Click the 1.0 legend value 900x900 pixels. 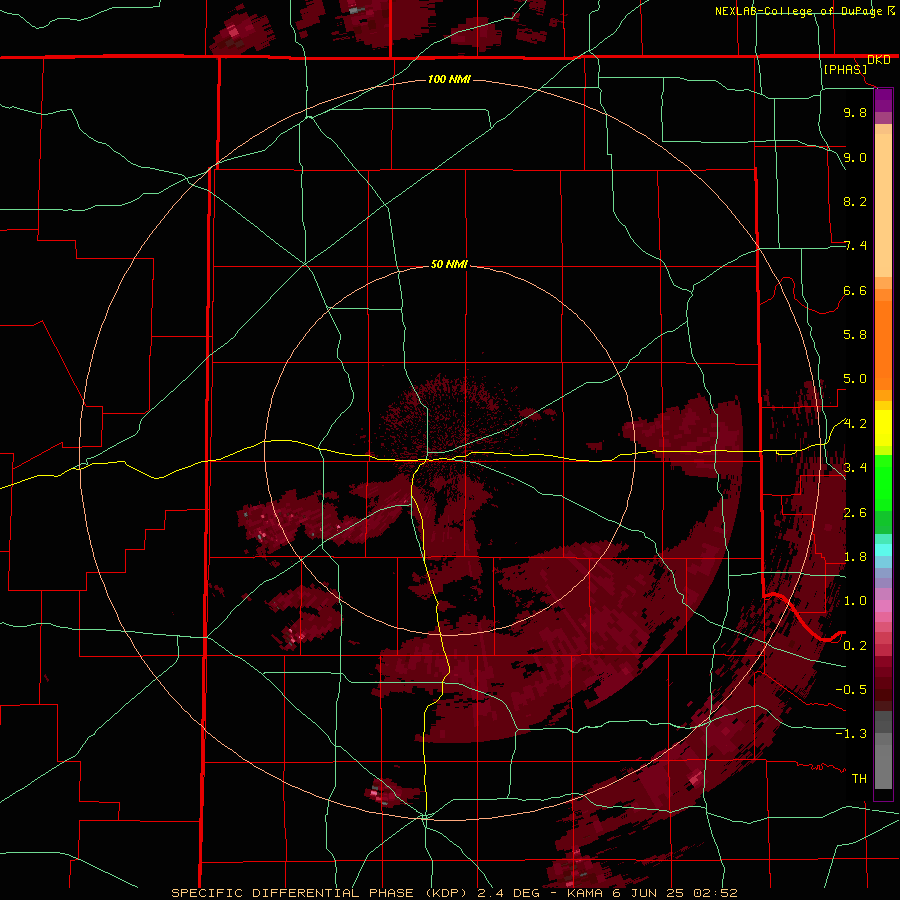pyautogui.click(x=855, y=600)
